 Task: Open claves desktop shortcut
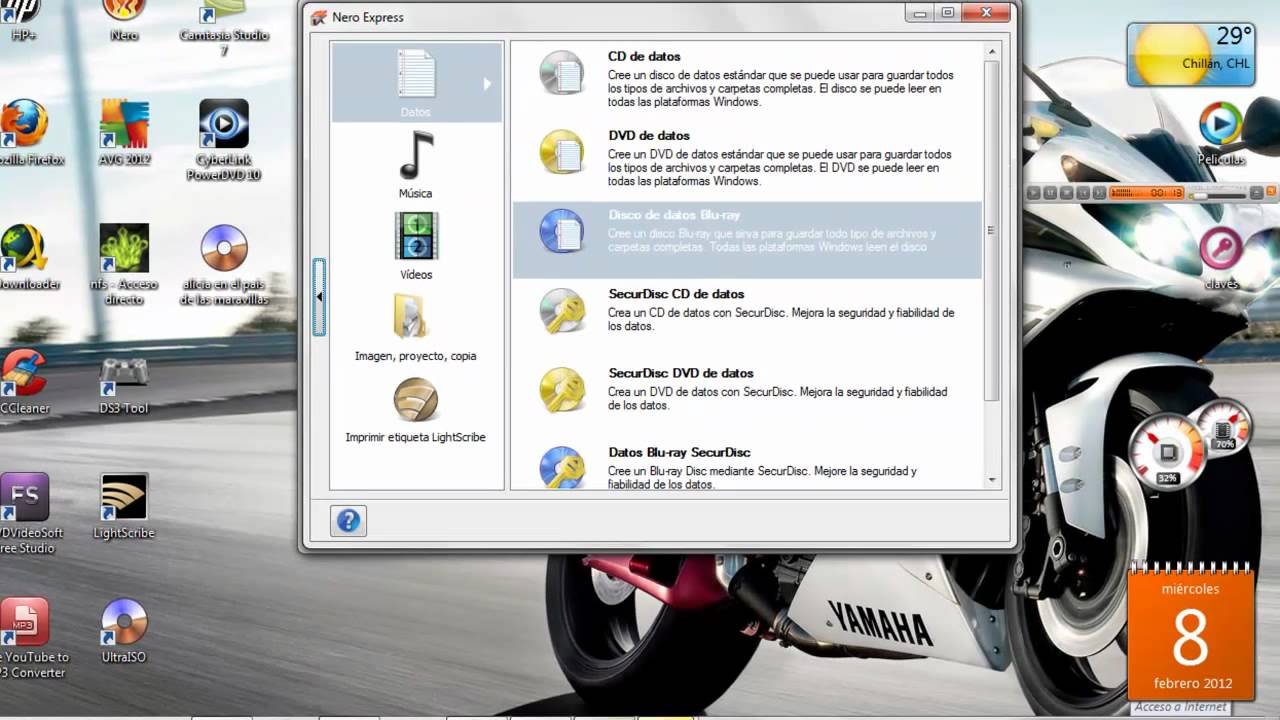coord(1221,257)
